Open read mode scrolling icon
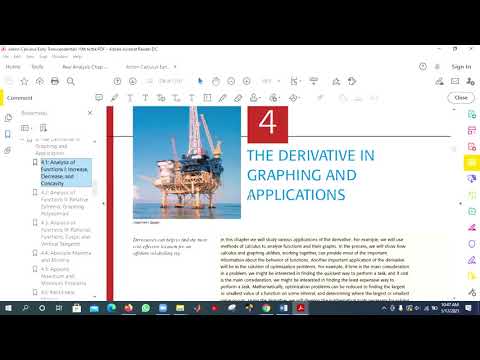Screen dimensions: 480x360 click(313, 81)
